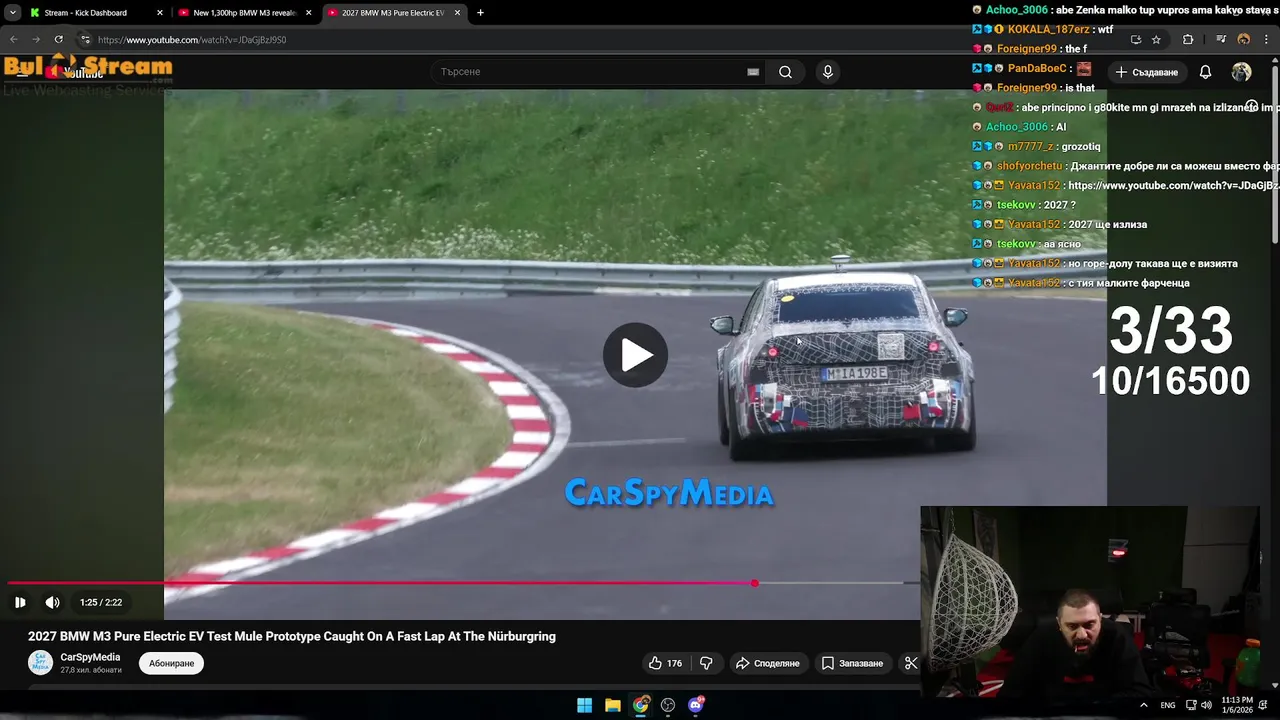
Task: Open the CarSpyMedia channel name link
Action: (x=90, y=657)
